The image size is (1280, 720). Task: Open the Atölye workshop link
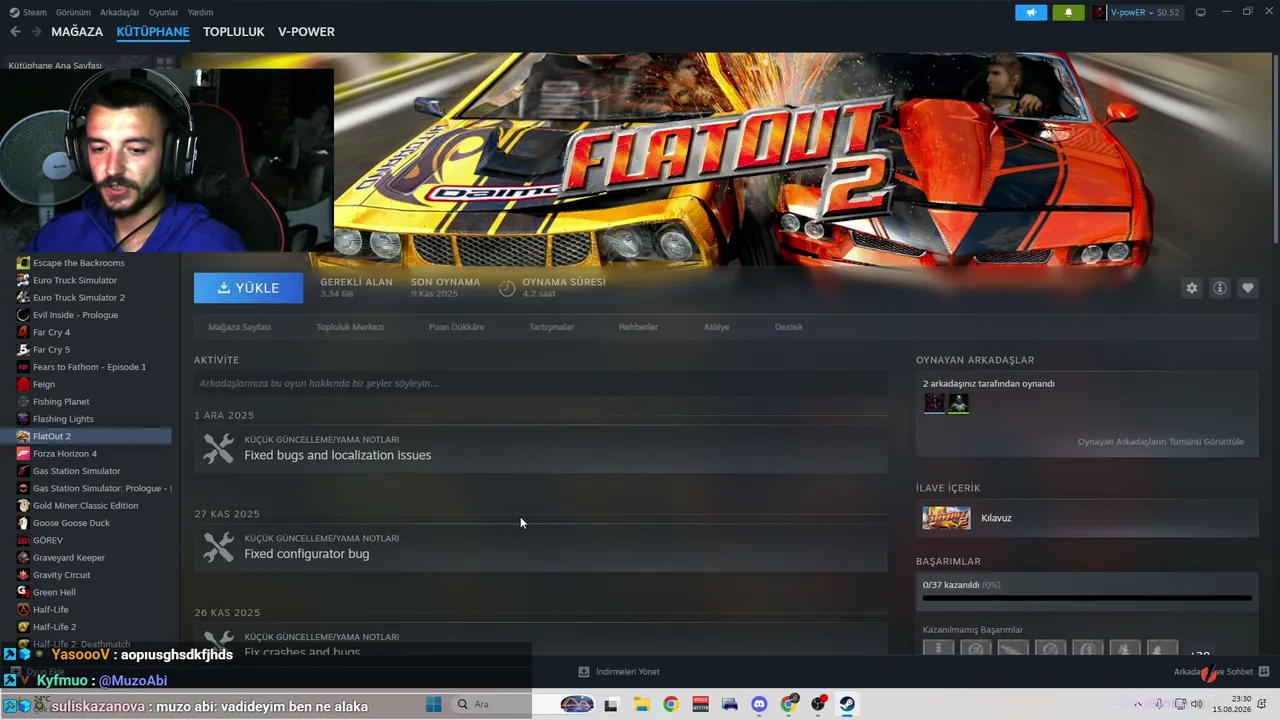(x=716, y=327)
